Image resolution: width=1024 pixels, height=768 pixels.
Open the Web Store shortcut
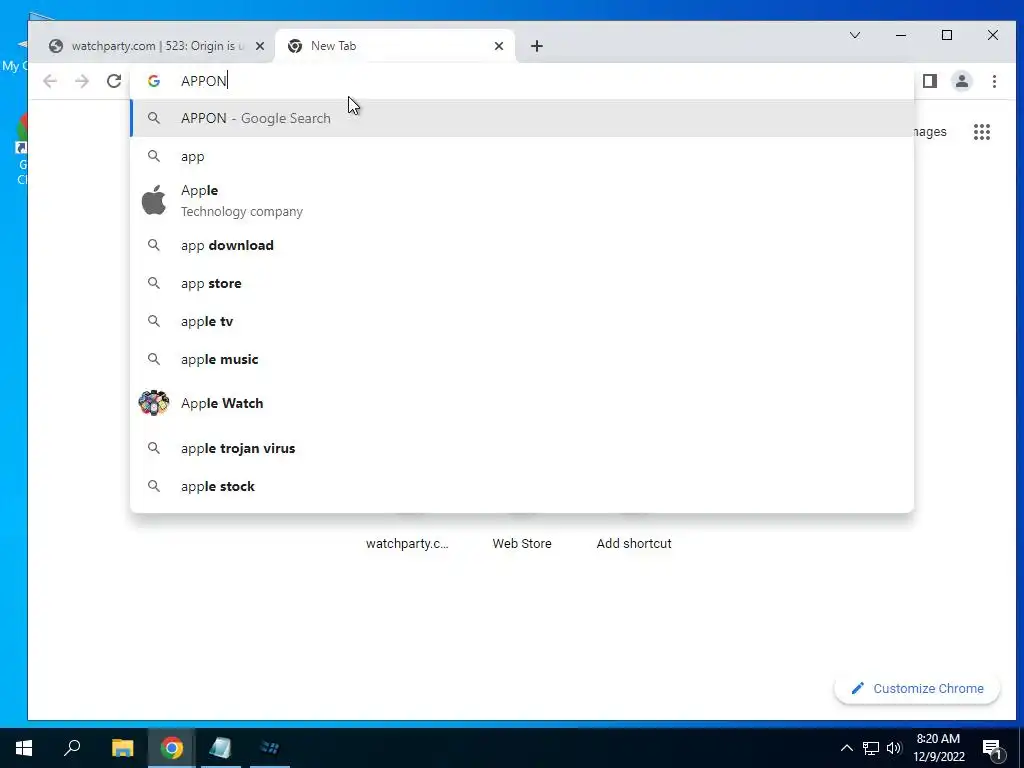pyautogui.click(x=522, y=543)
